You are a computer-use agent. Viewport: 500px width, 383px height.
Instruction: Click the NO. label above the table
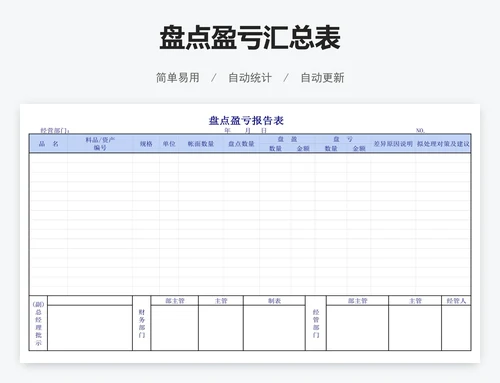point(420,131)
